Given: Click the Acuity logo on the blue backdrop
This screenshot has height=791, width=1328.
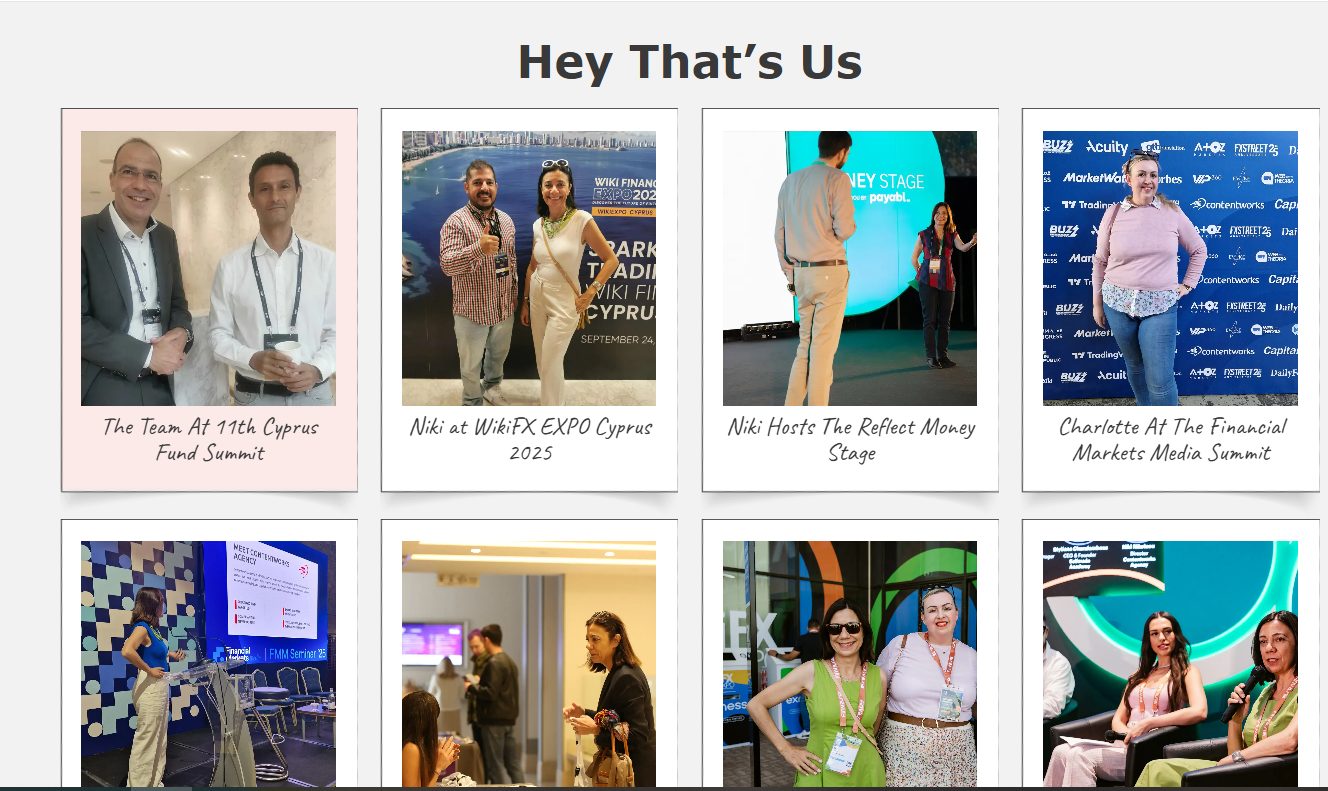Looking at the screenshot, I should click(x=1106, y=147).
